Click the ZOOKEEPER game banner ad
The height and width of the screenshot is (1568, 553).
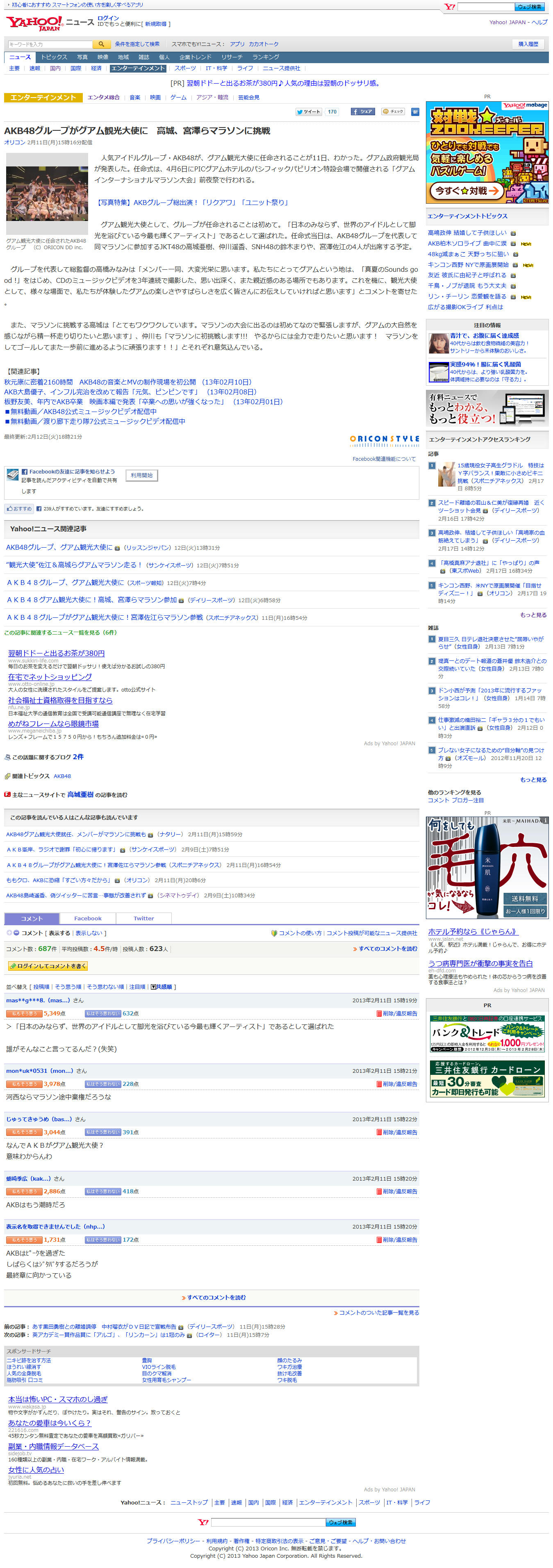click(487, 153)
